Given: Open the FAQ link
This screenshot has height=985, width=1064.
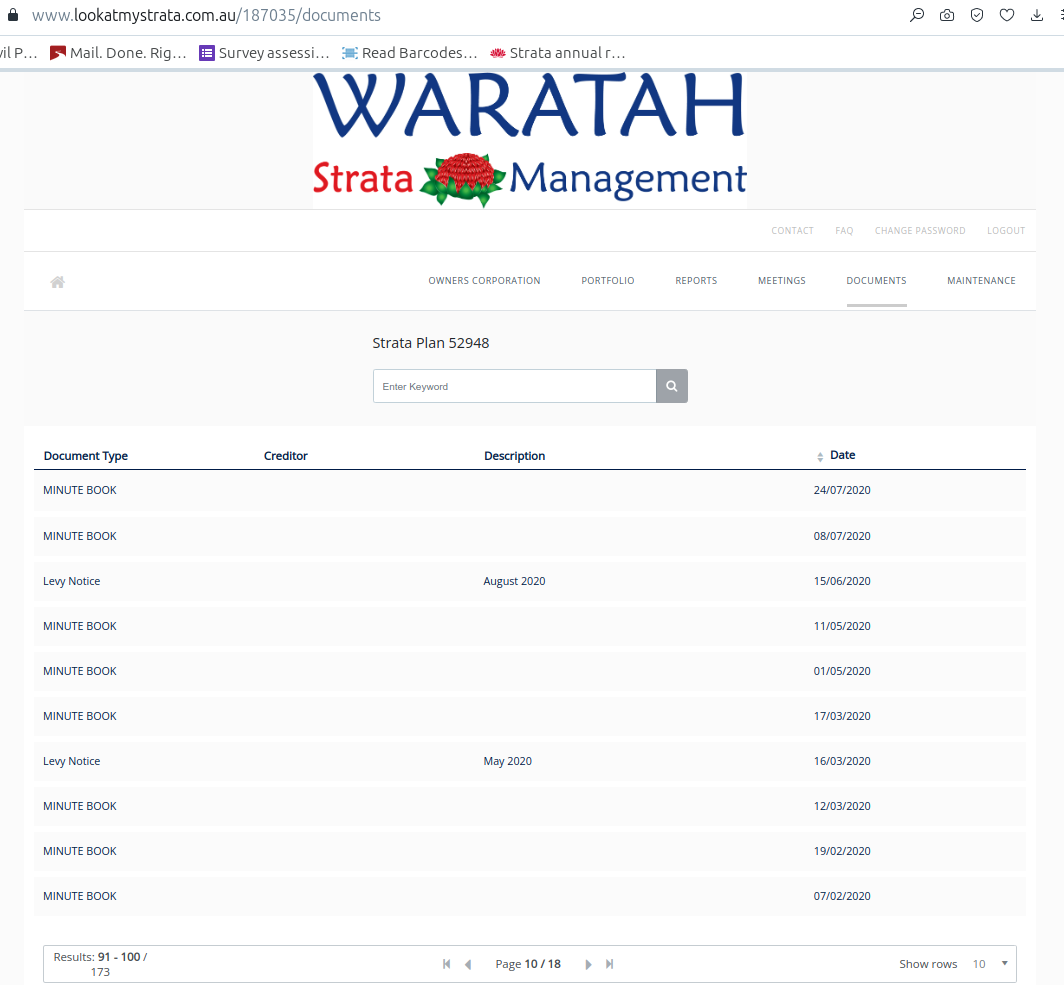Looking at the screenshot, I should tap(844, 231).
